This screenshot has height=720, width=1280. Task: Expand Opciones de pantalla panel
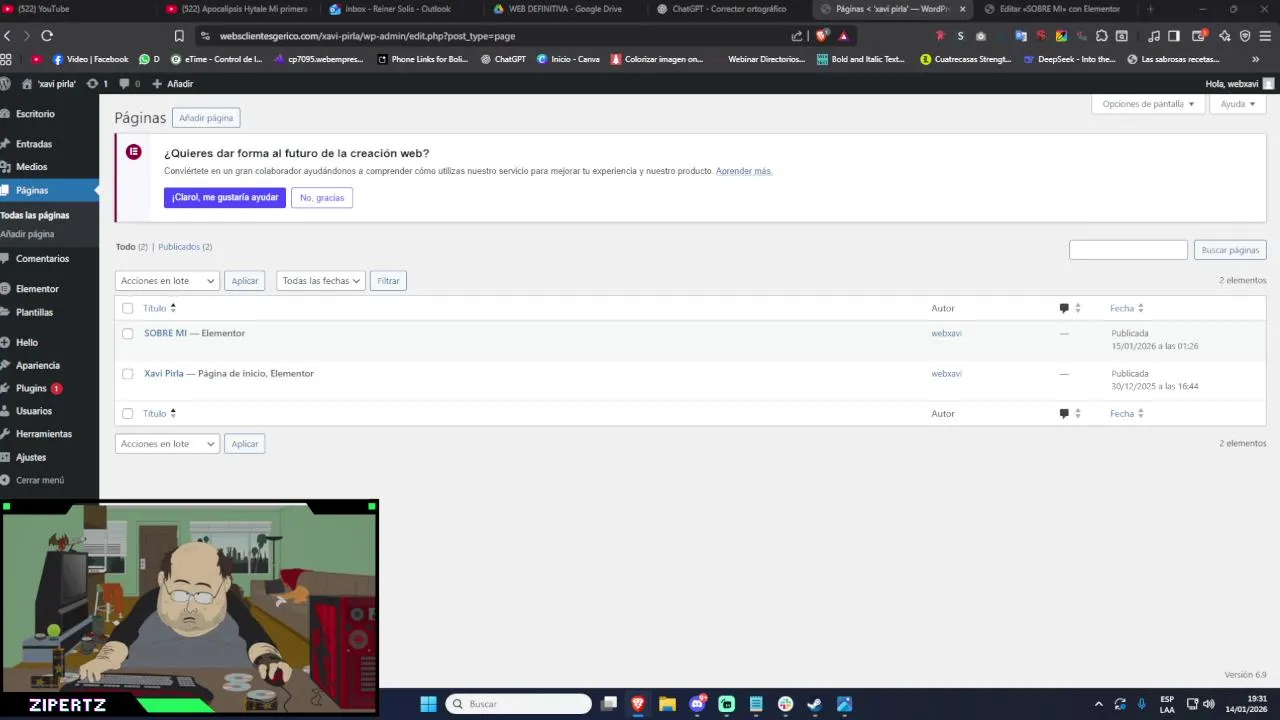[x=1148, y=104]
